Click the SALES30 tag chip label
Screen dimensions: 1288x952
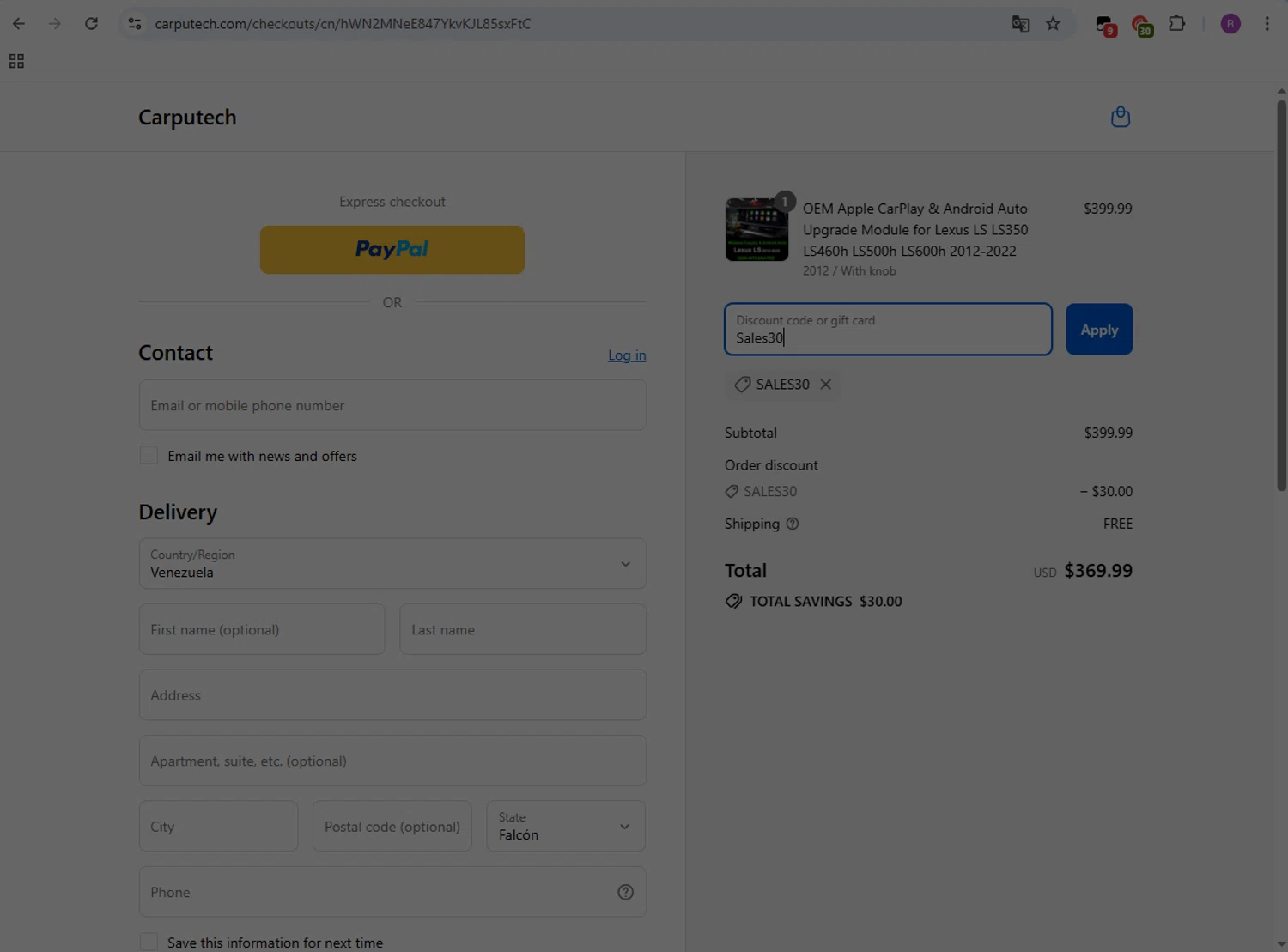click(x=782, y=385)
